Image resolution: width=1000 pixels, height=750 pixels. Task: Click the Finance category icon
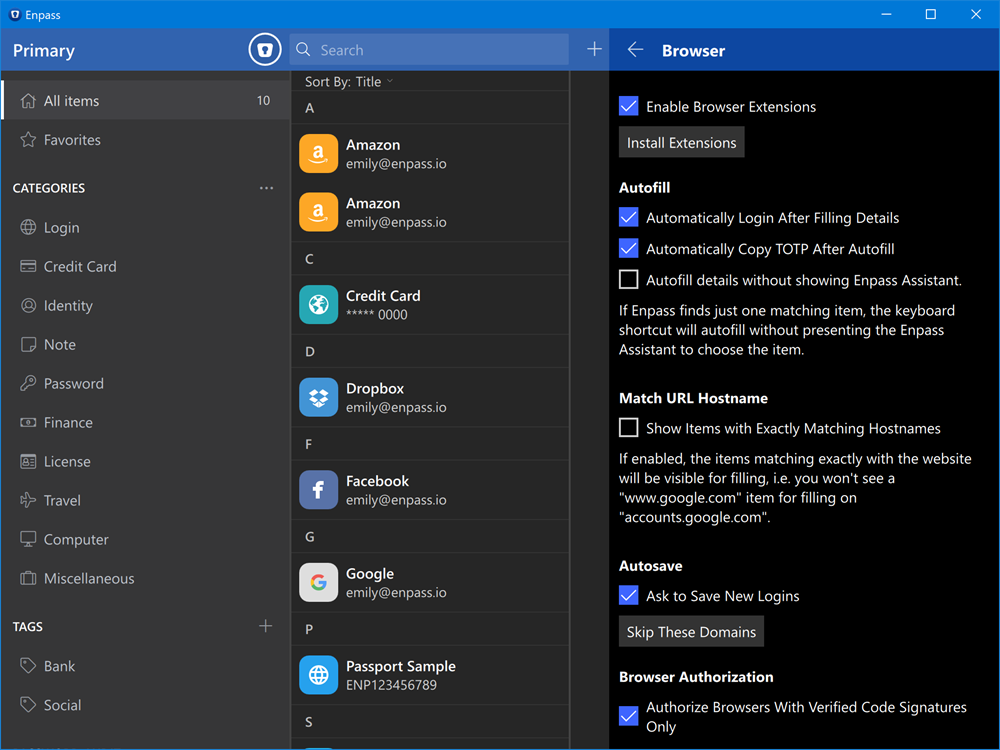coord(28,422)
